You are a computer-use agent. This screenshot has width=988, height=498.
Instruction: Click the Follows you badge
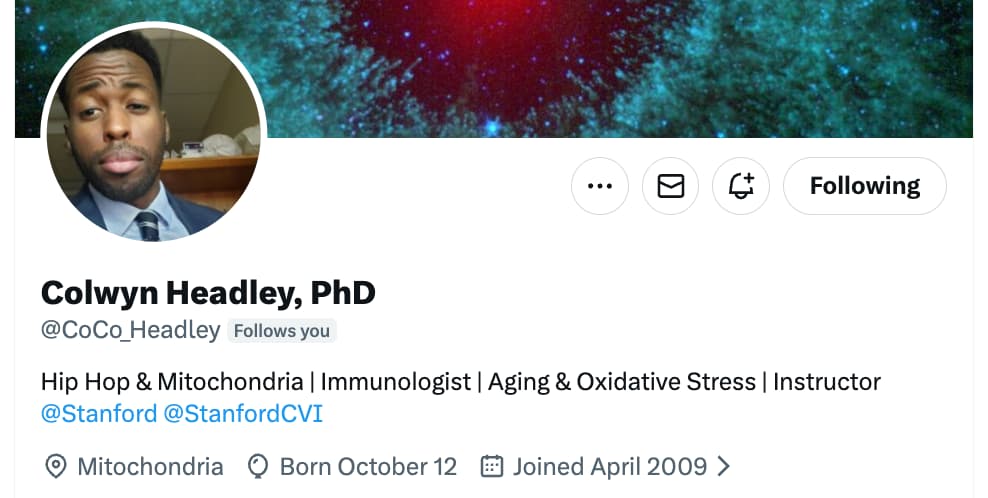pyautogui.click(x=282, y=331)
